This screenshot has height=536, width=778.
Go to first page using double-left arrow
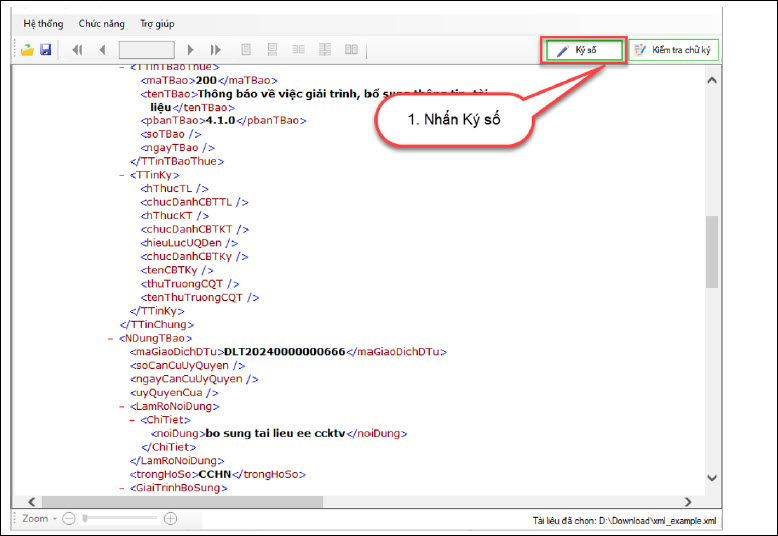[x=77, y=49]
